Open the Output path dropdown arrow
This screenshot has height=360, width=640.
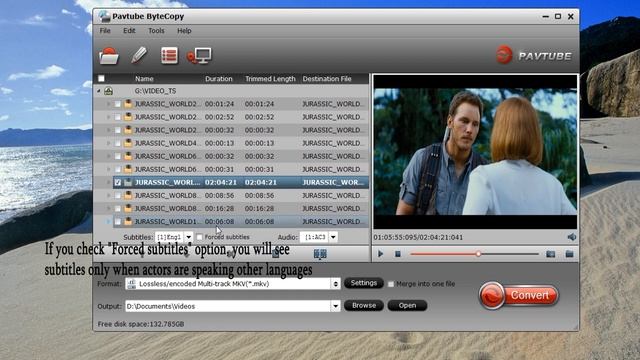click(335, 306)
